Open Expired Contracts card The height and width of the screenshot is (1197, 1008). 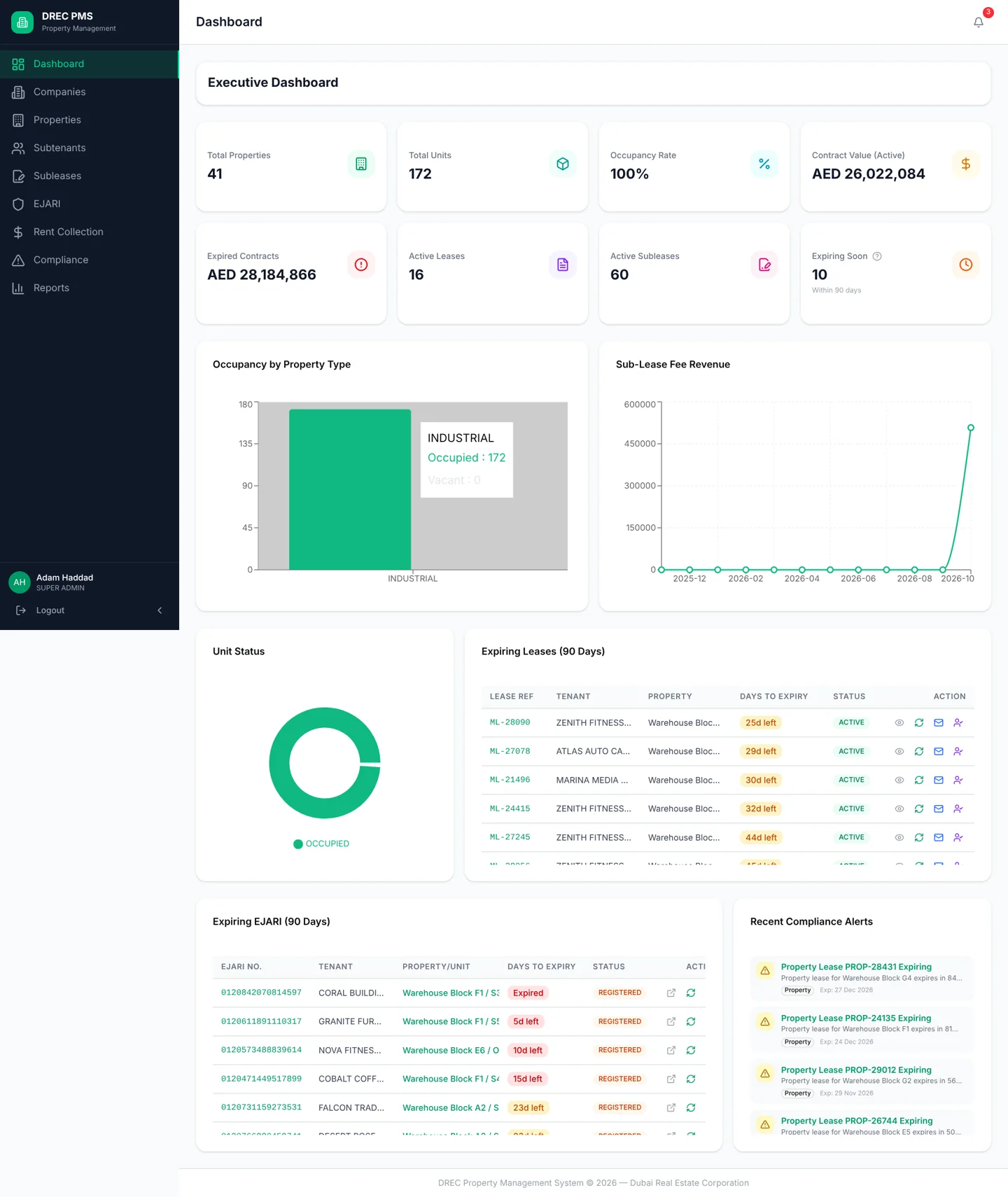291,274
